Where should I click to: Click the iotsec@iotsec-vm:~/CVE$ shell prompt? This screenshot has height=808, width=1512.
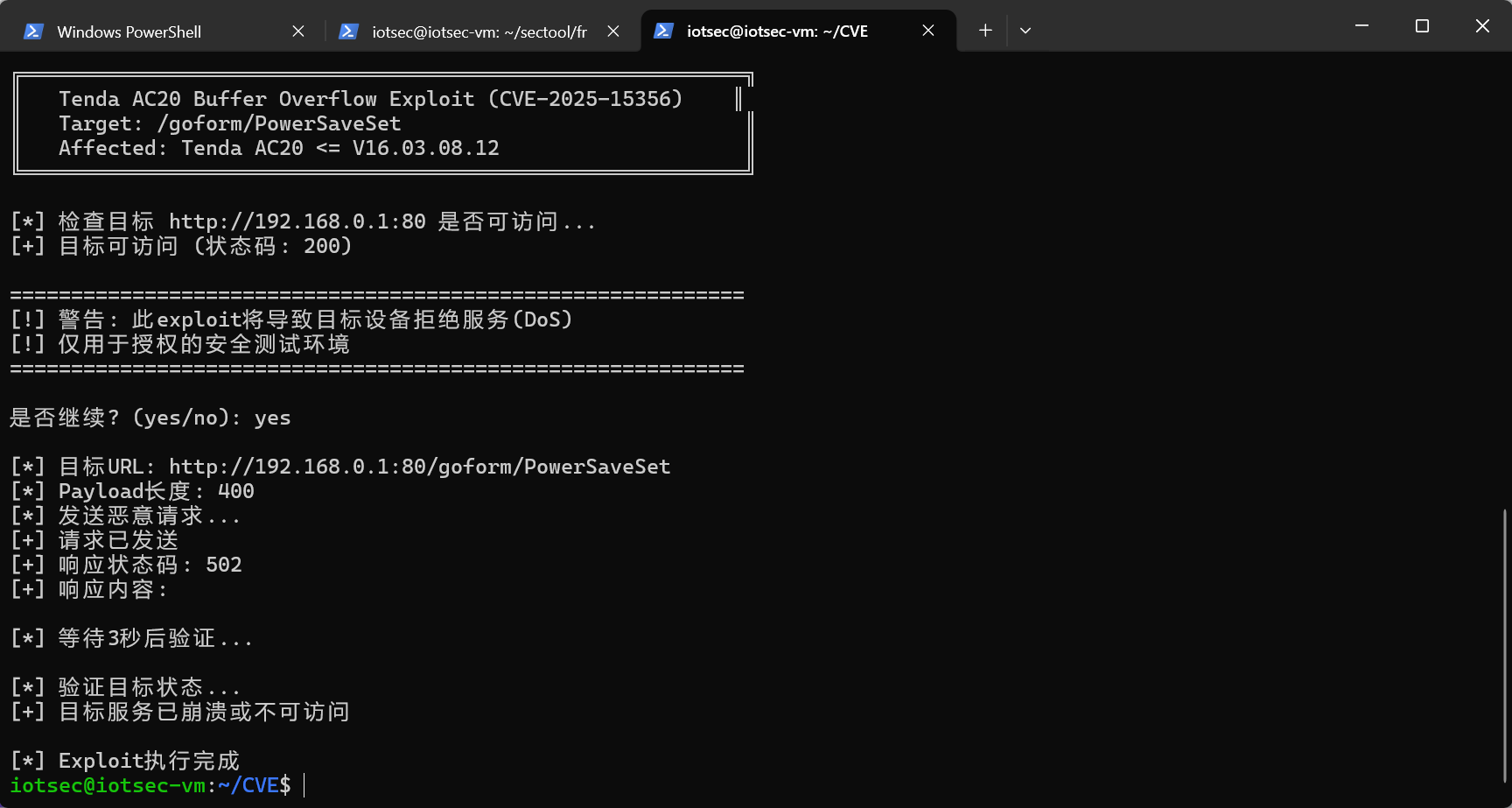point(150,785)
